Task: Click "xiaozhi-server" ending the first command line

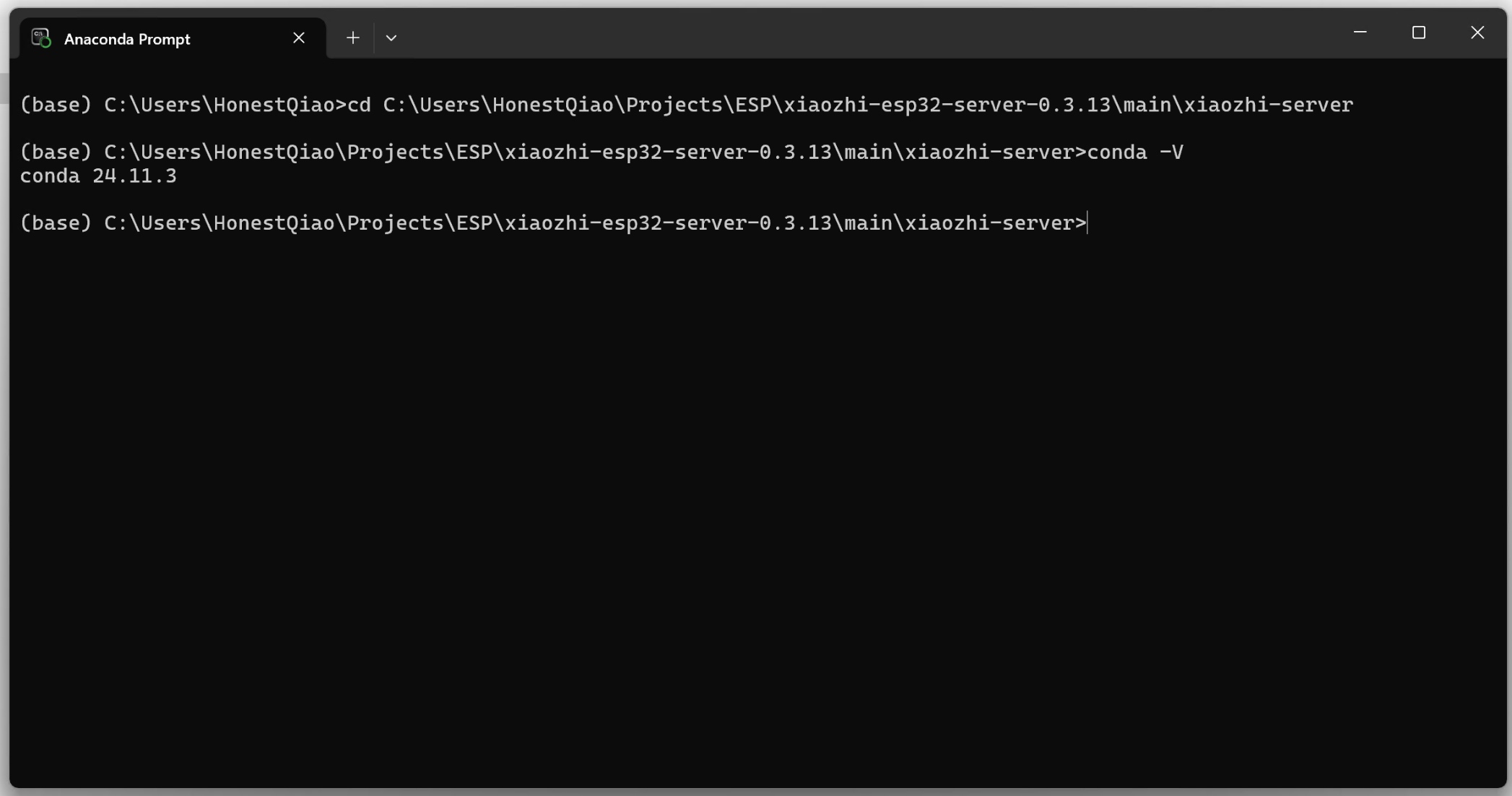Action: click(1269, 105)
